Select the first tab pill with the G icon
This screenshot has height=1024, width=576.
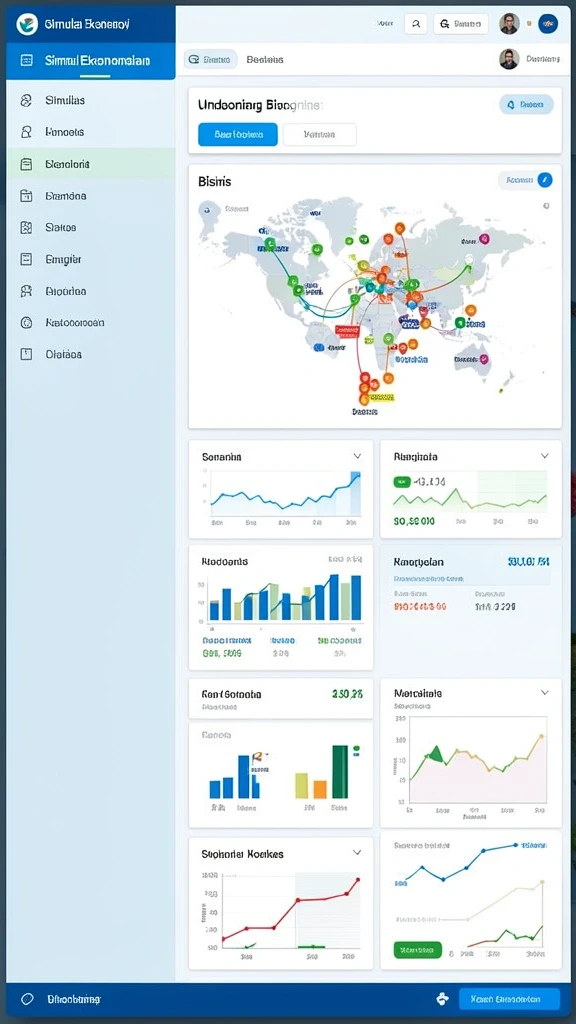(210, 59)
